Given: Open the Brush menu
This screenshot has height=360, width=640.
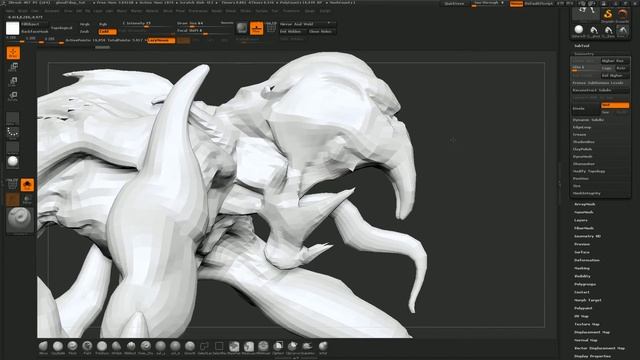Looking at the screenshot, I should (x=22, y=11).
